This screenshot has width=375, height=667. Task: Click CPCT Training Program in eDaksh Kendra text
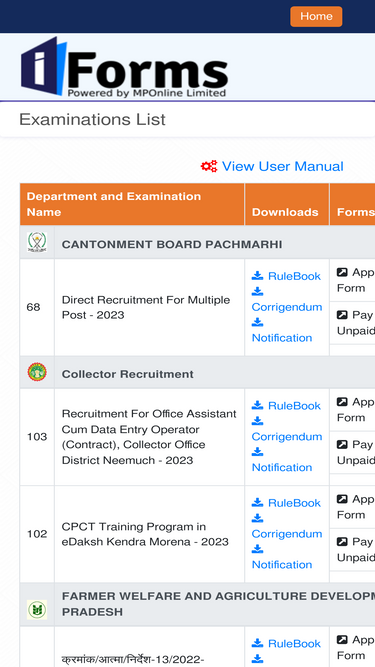pyautogui.click(x=145, y=534)
